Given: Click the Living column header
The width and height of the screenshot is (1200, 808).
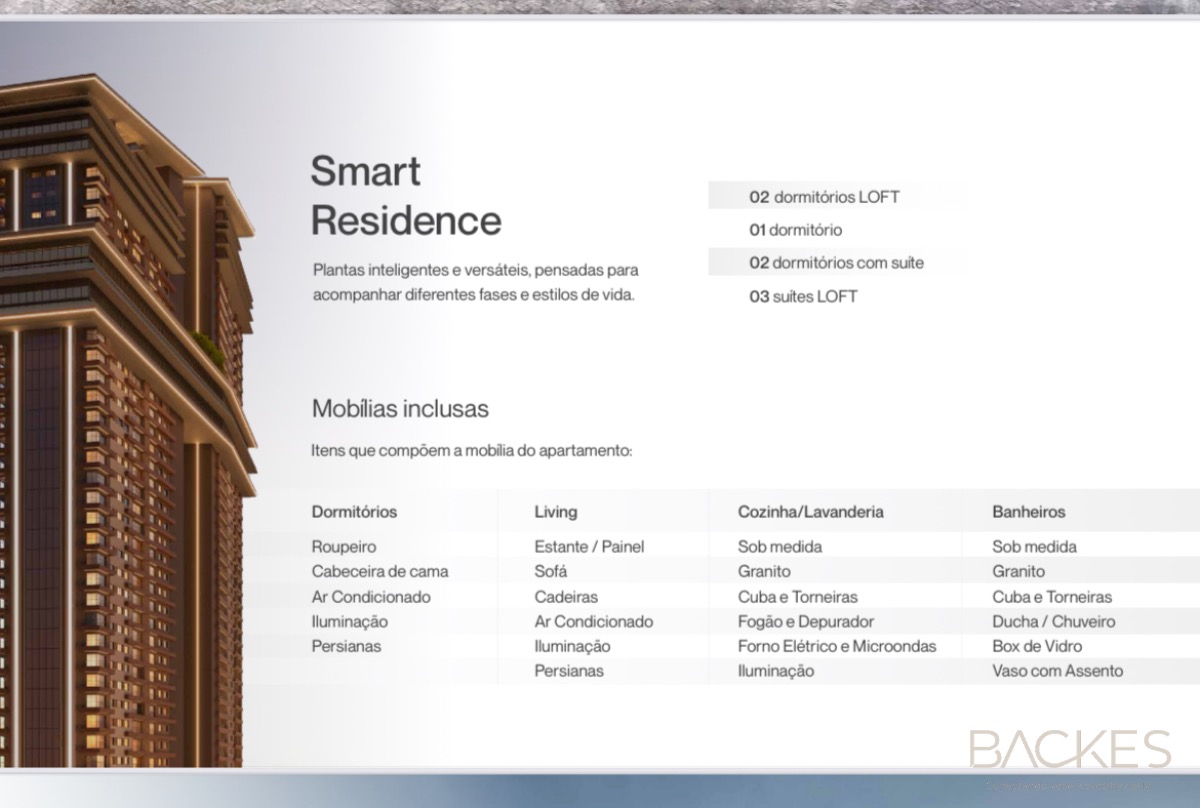Looking at the screenshot, I should point(555,512).
